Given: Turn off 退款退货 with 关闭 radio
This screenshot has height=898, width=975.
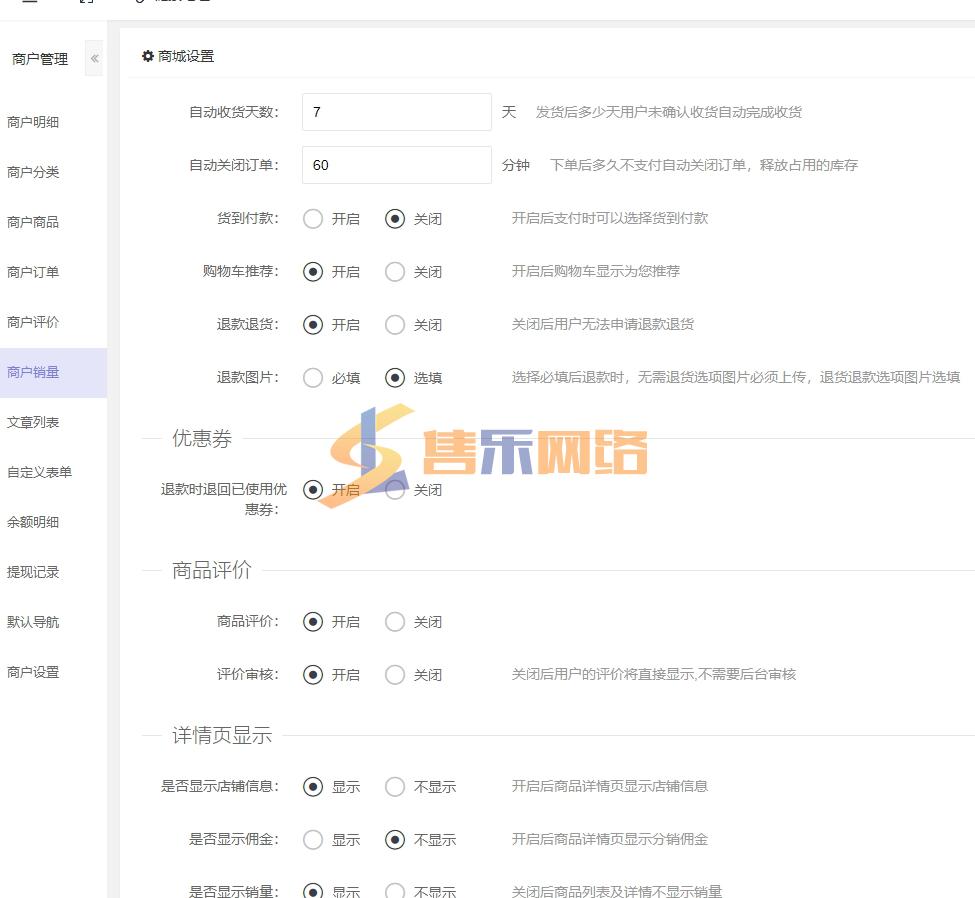Looking at the screenshot, I should tap(395, 325).
